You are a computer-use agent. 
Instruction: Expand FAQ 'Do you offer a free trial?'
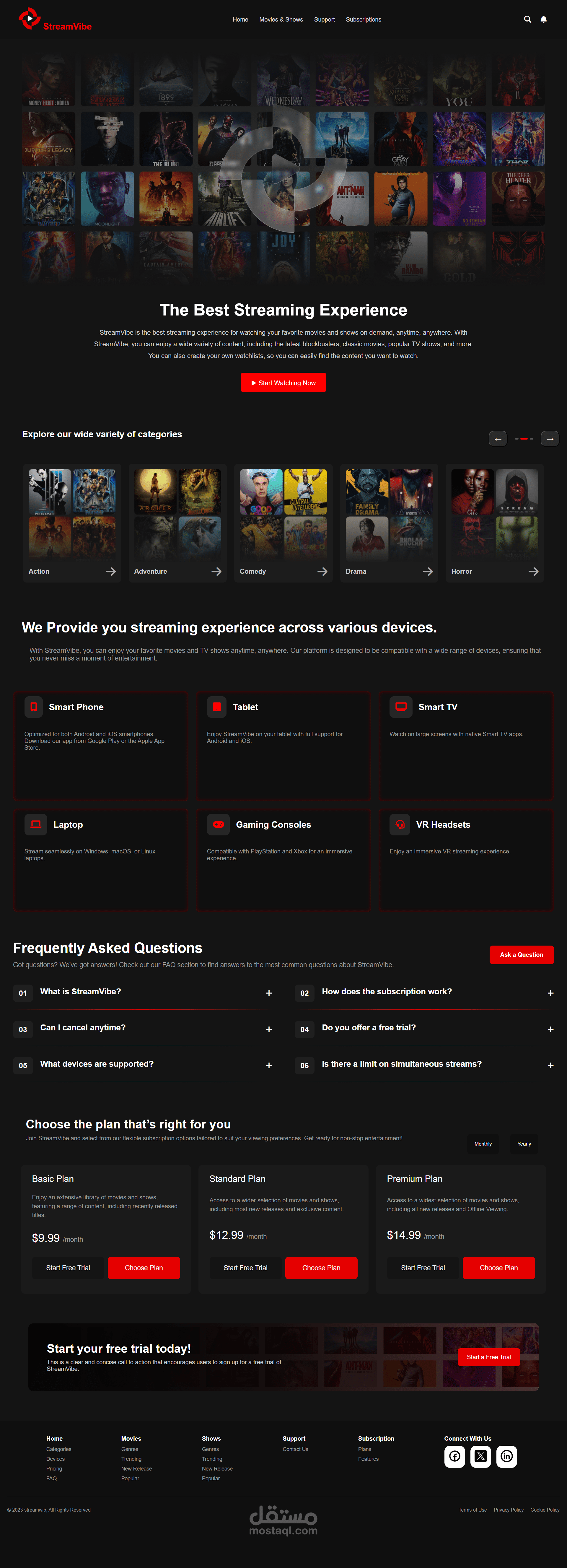point(550,1029)
